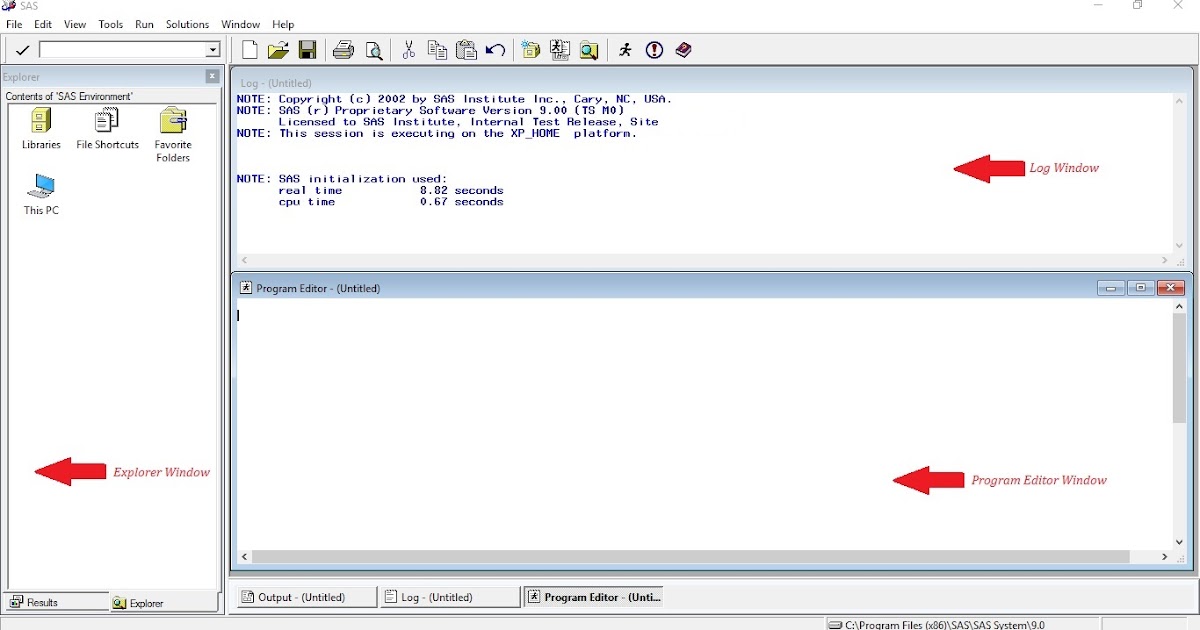Open the File Shortcuts icon

106,122
